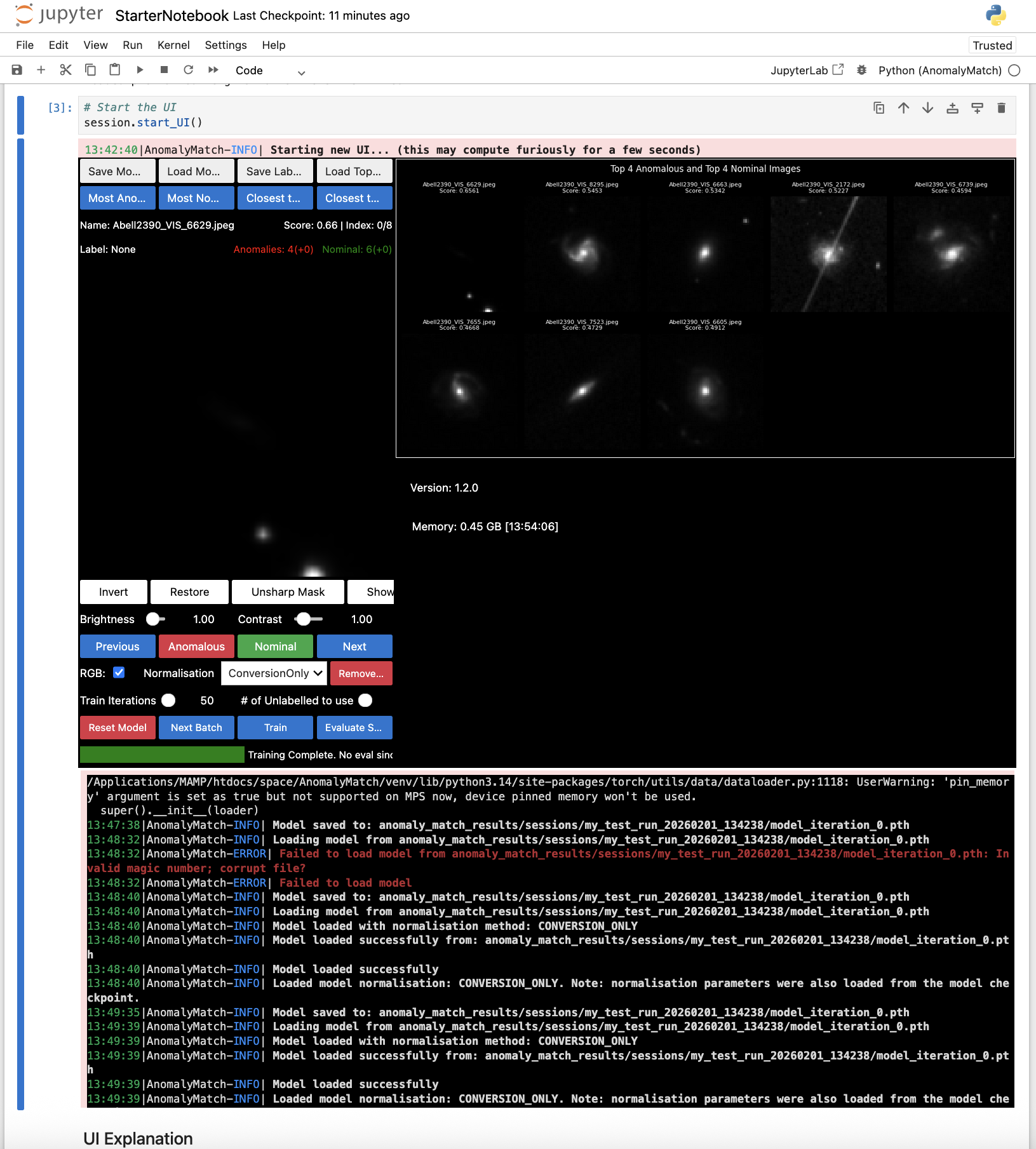Click the Evaluate button
The height and width of the screenshot is (1149, 1036).
coord(354,728)
